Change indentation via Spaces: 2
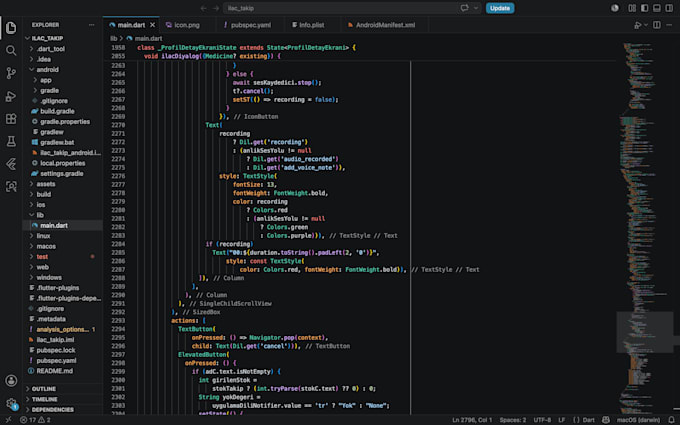This screenshot has width=680, height=425. tap(513, 420)
